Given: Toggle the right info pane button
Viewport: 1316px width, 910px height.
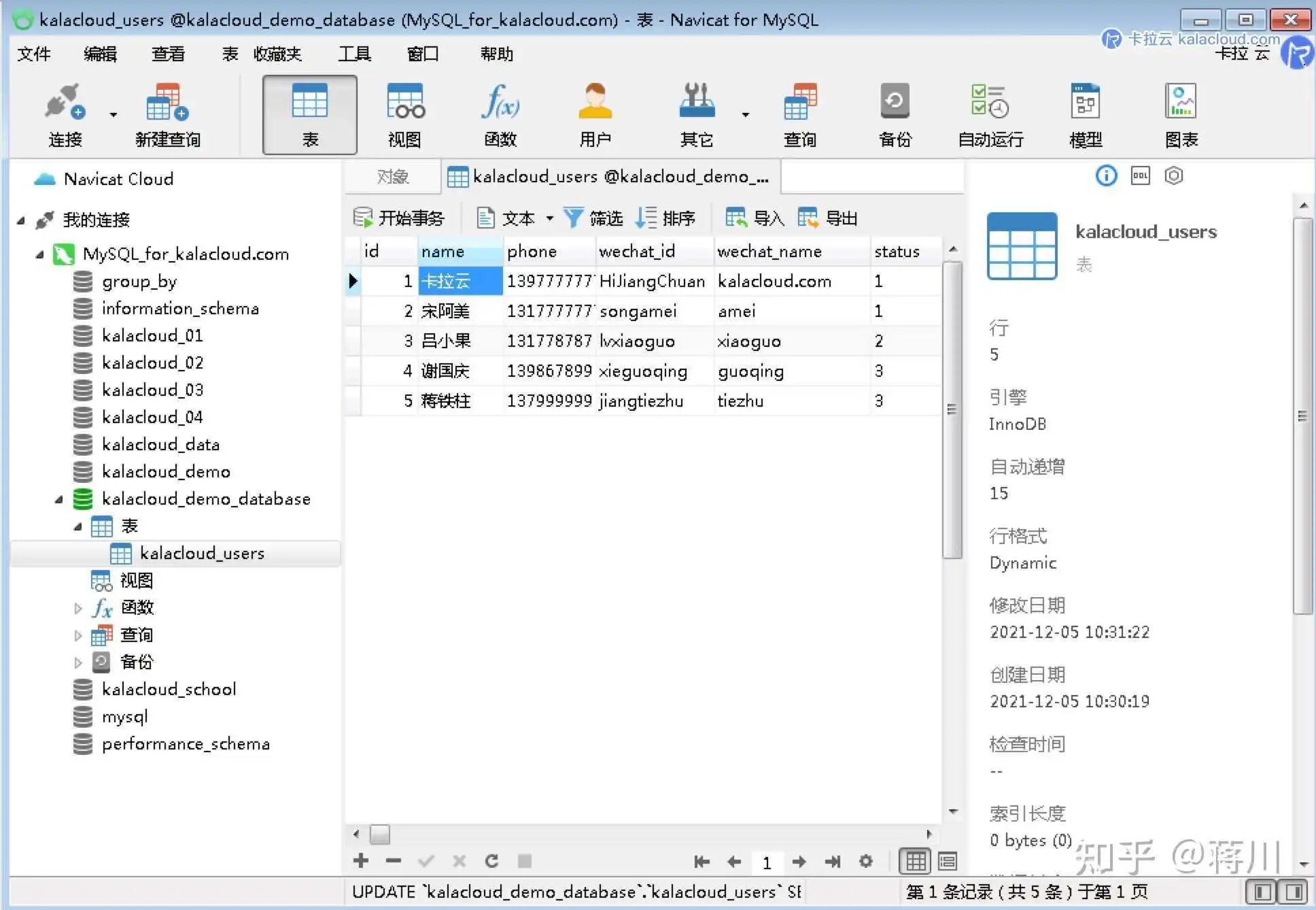Looking at the screenshot, I should pyautogui.click(x=1294, y=892).
